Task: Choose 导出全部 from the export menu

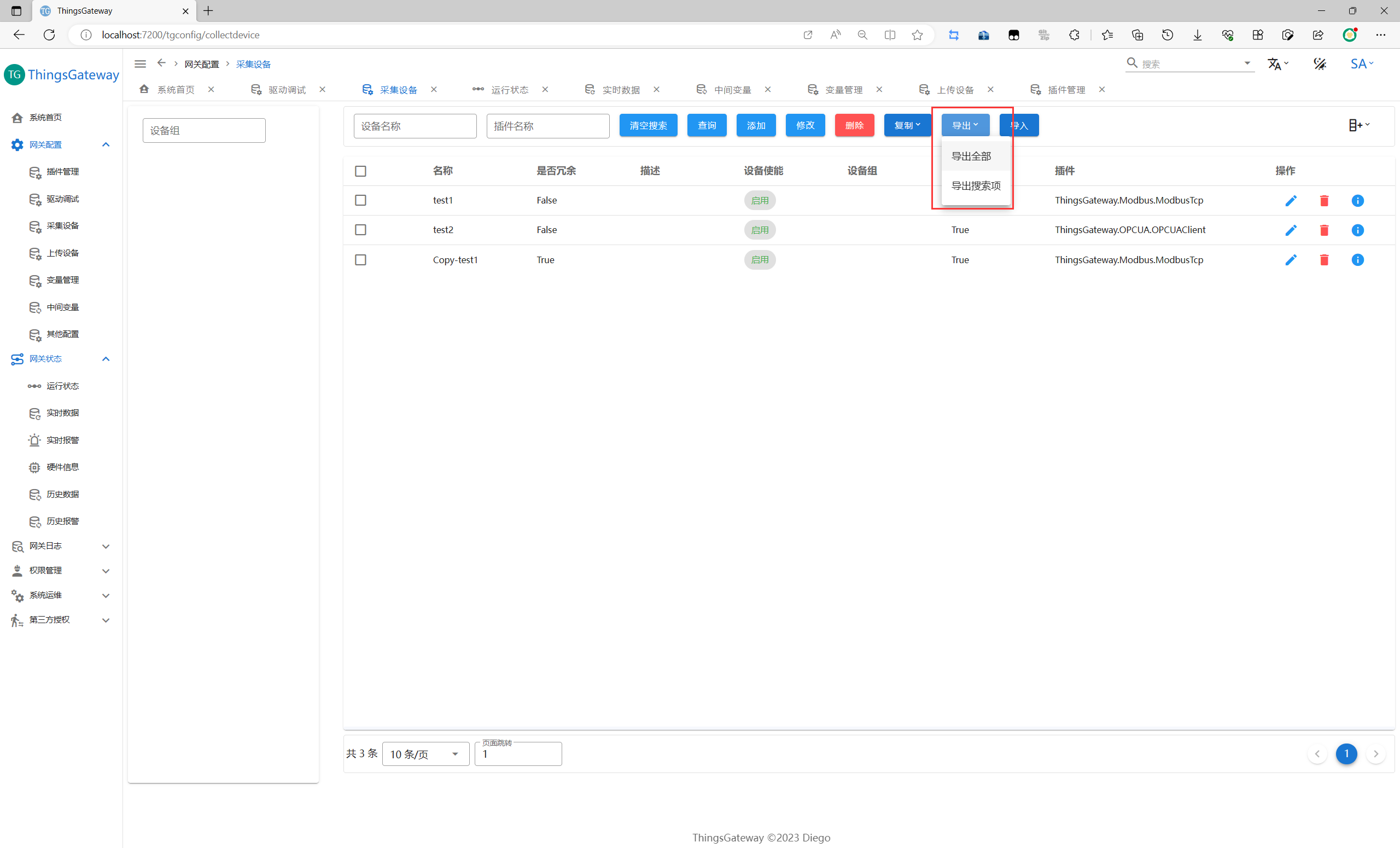Action: [x=971, y=156]
